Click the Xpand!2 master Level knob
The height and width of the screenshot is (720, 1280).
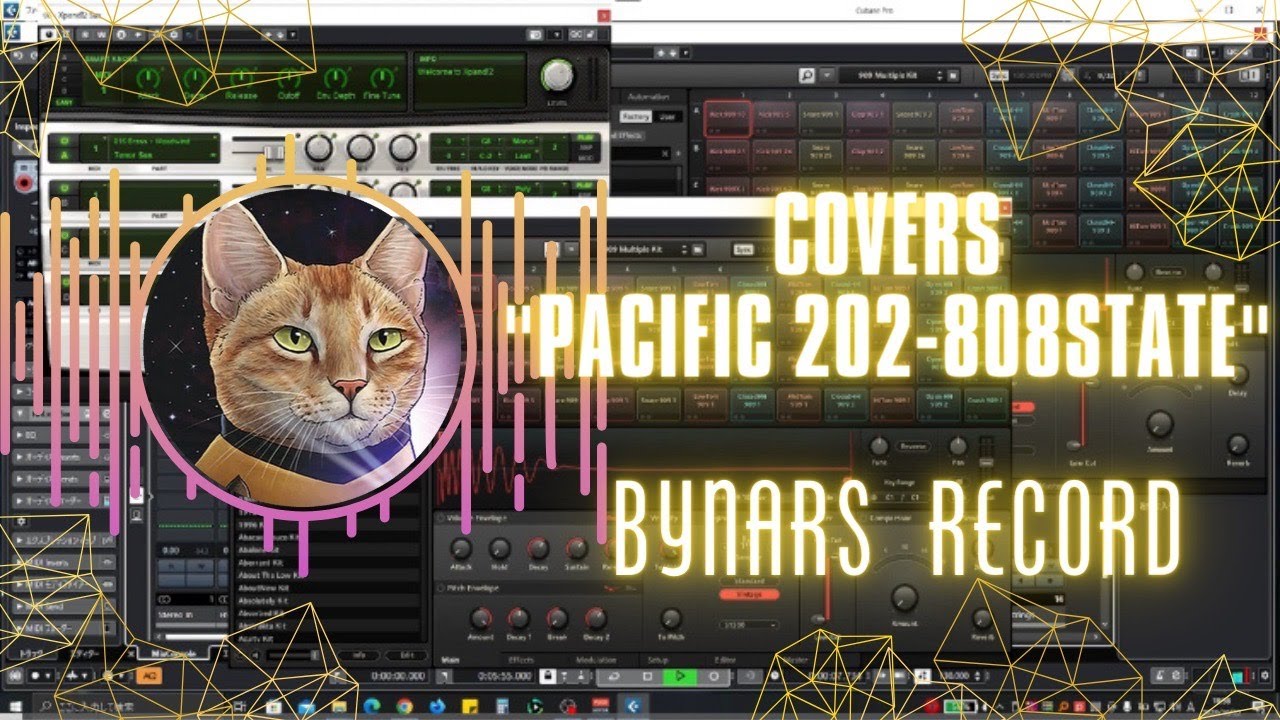coord(558,75)
